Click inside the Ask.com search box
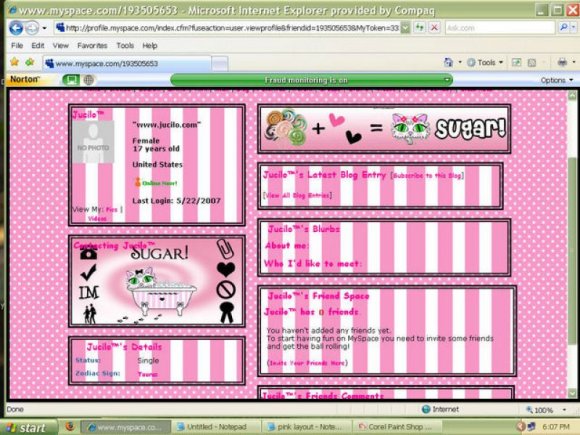 click(499, 27)
